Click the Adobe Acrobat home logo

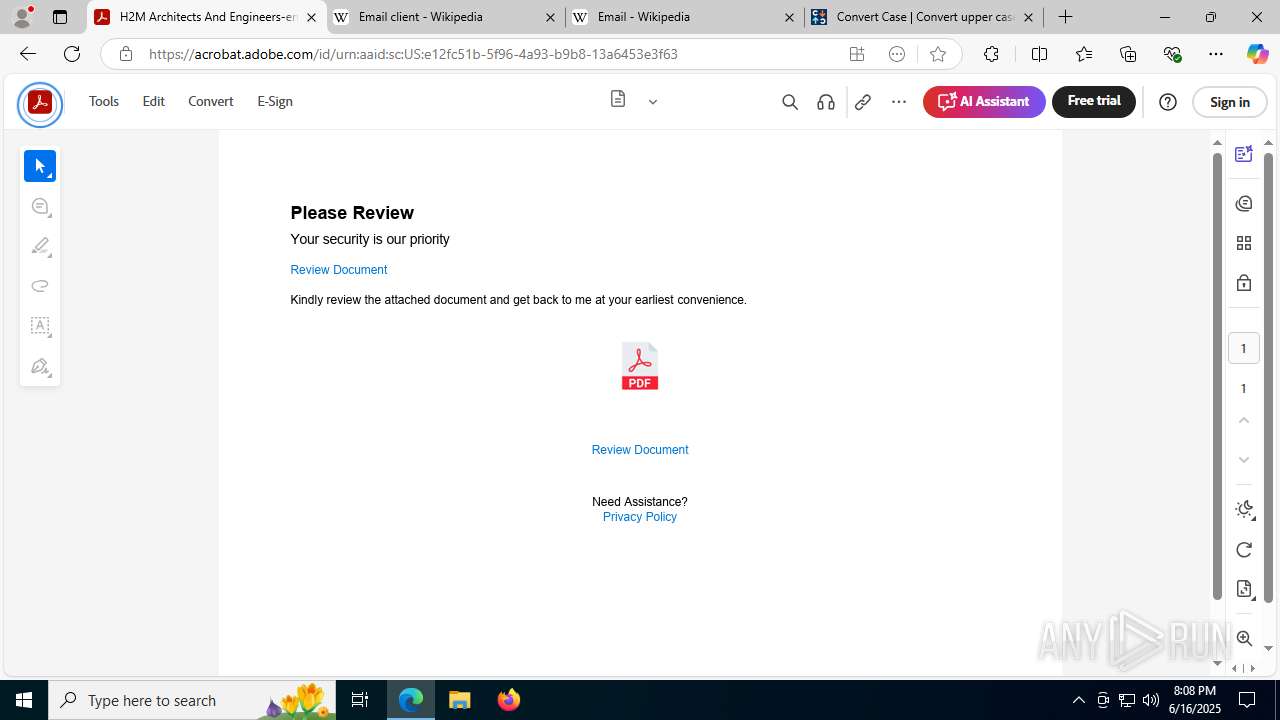tap(40, 104)
